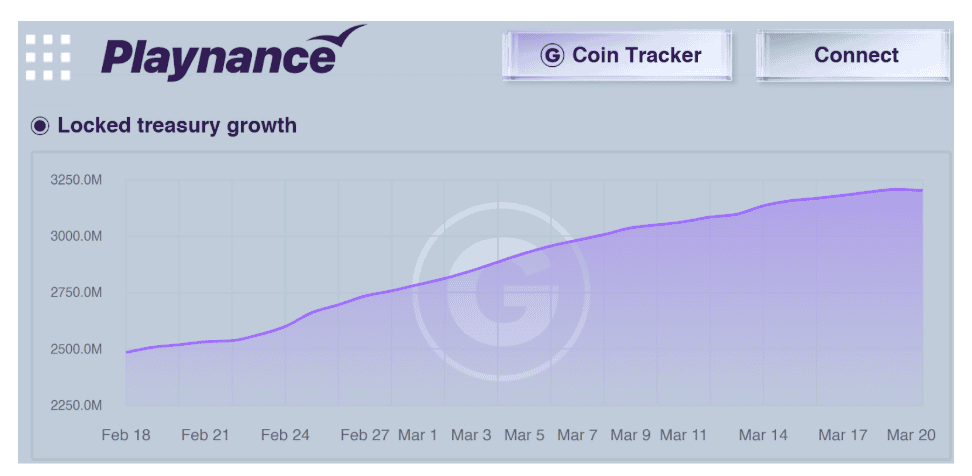Open the nine-dot grid menu icon
This screenshot has width=972, height=476.
[x=48, y=57]
